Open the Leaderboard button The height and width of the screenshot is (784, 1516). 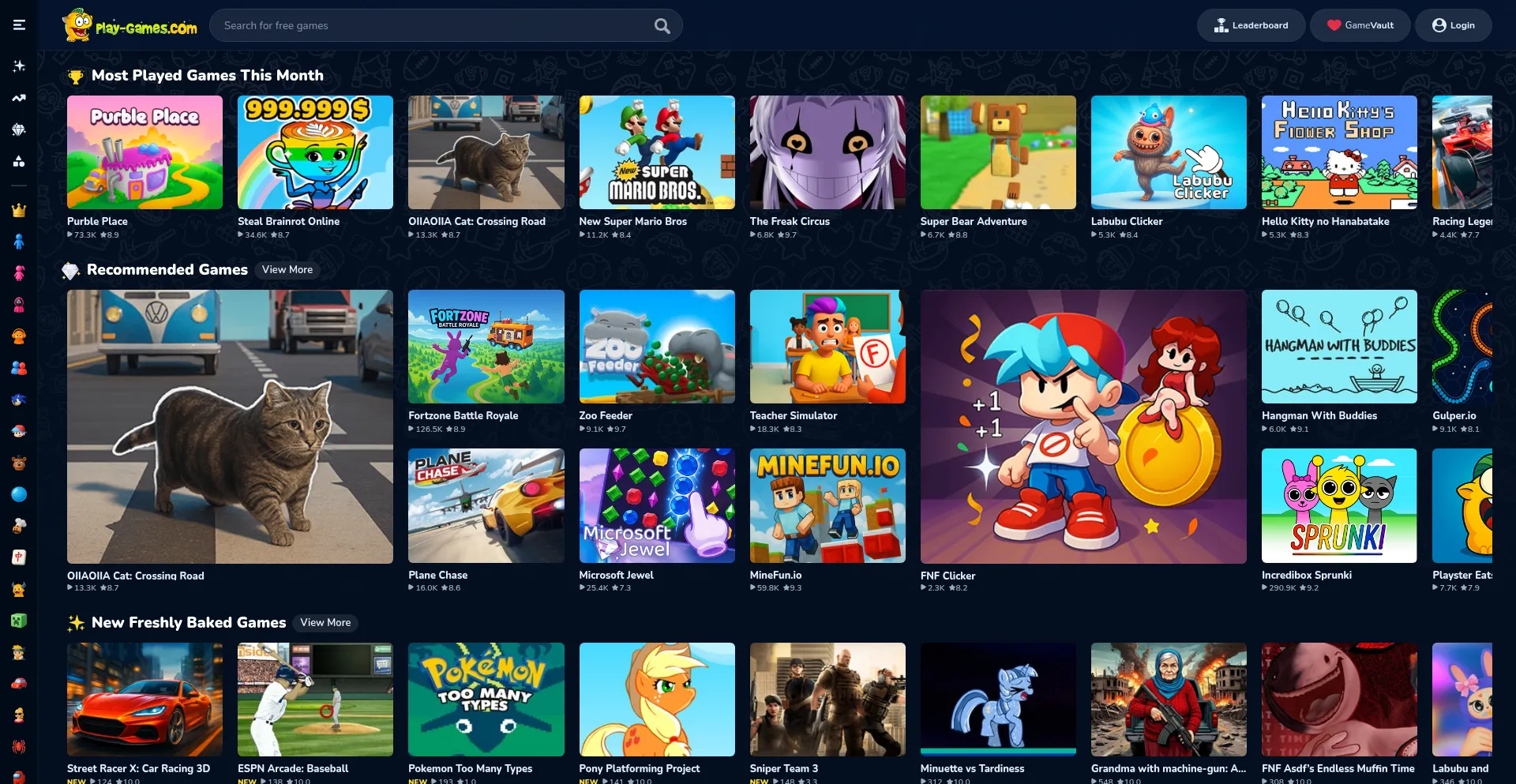(x=1251, y=25)
